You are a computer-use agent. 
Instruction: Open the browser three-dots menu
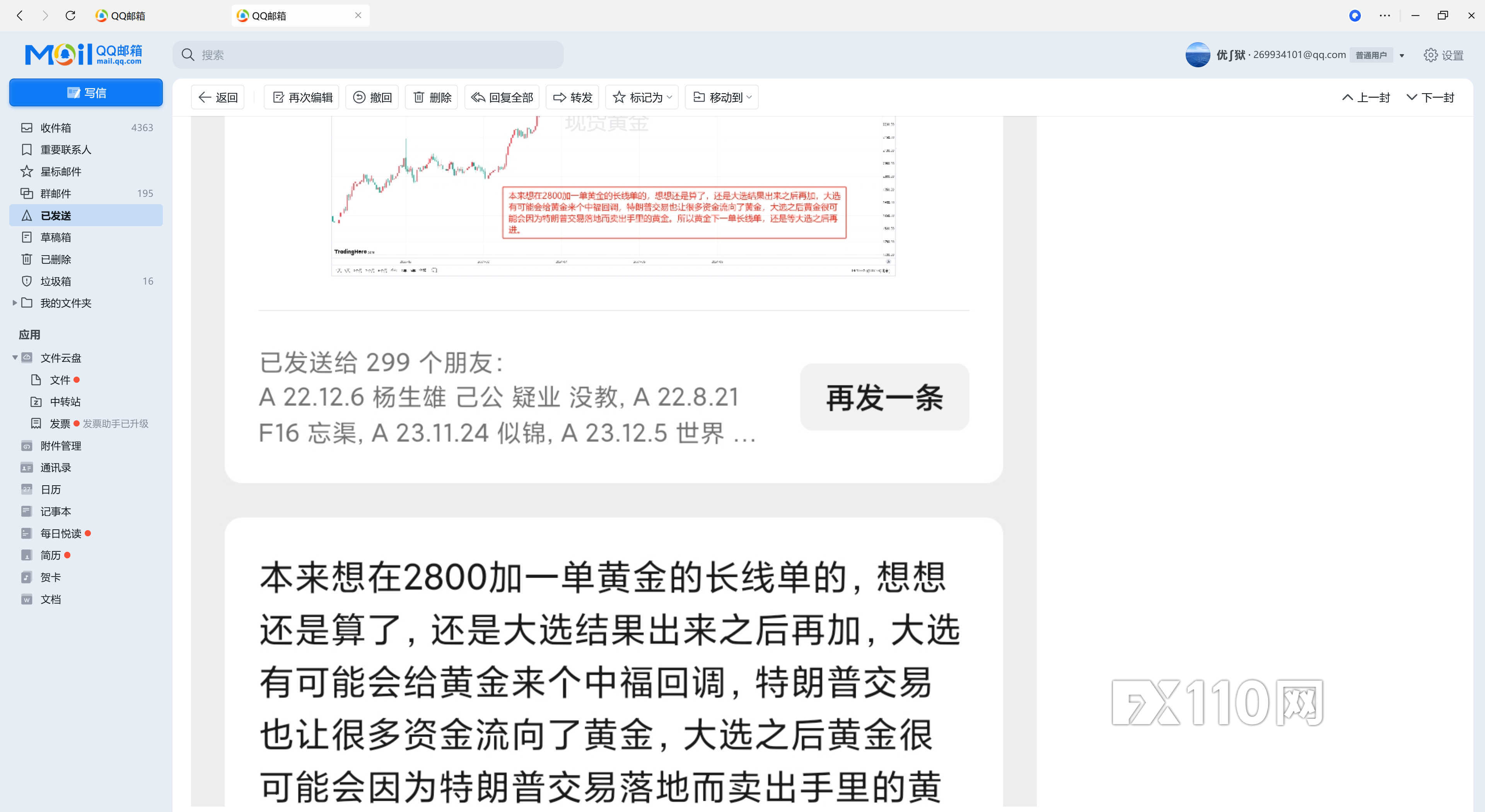click(x=1385, y=15)
